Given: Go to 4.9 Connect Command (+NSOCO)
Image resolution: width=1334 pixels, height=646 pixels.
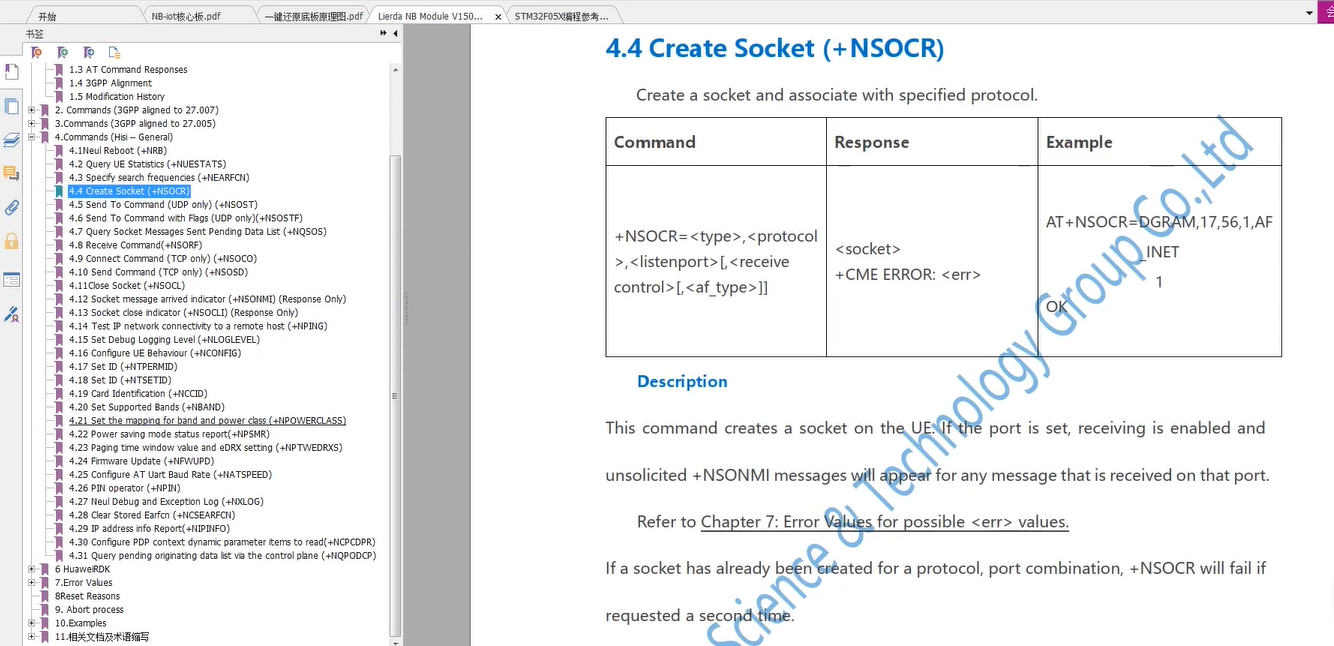Looking at the screenshot, I should click(x=162, y=259).
